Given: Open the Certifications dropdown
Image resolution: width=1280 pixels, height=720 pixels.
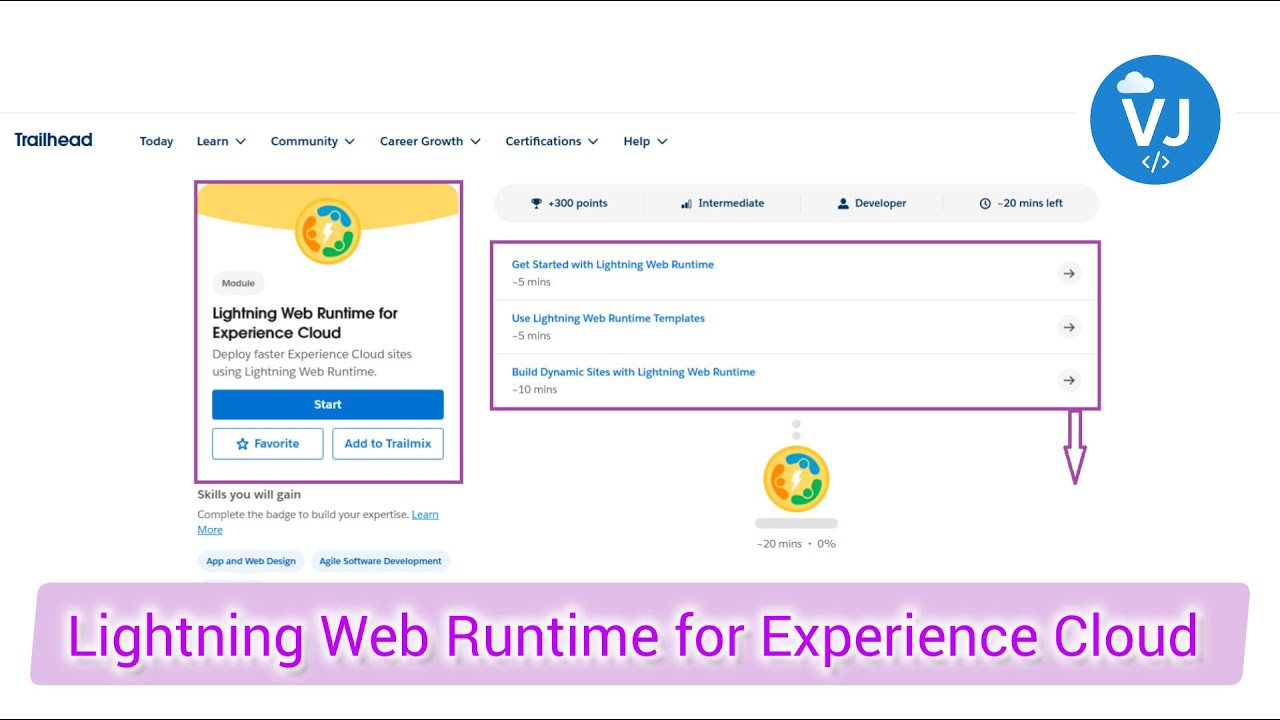Looking at the screenshot, I should pyautogui.click(x=552, y=142).
